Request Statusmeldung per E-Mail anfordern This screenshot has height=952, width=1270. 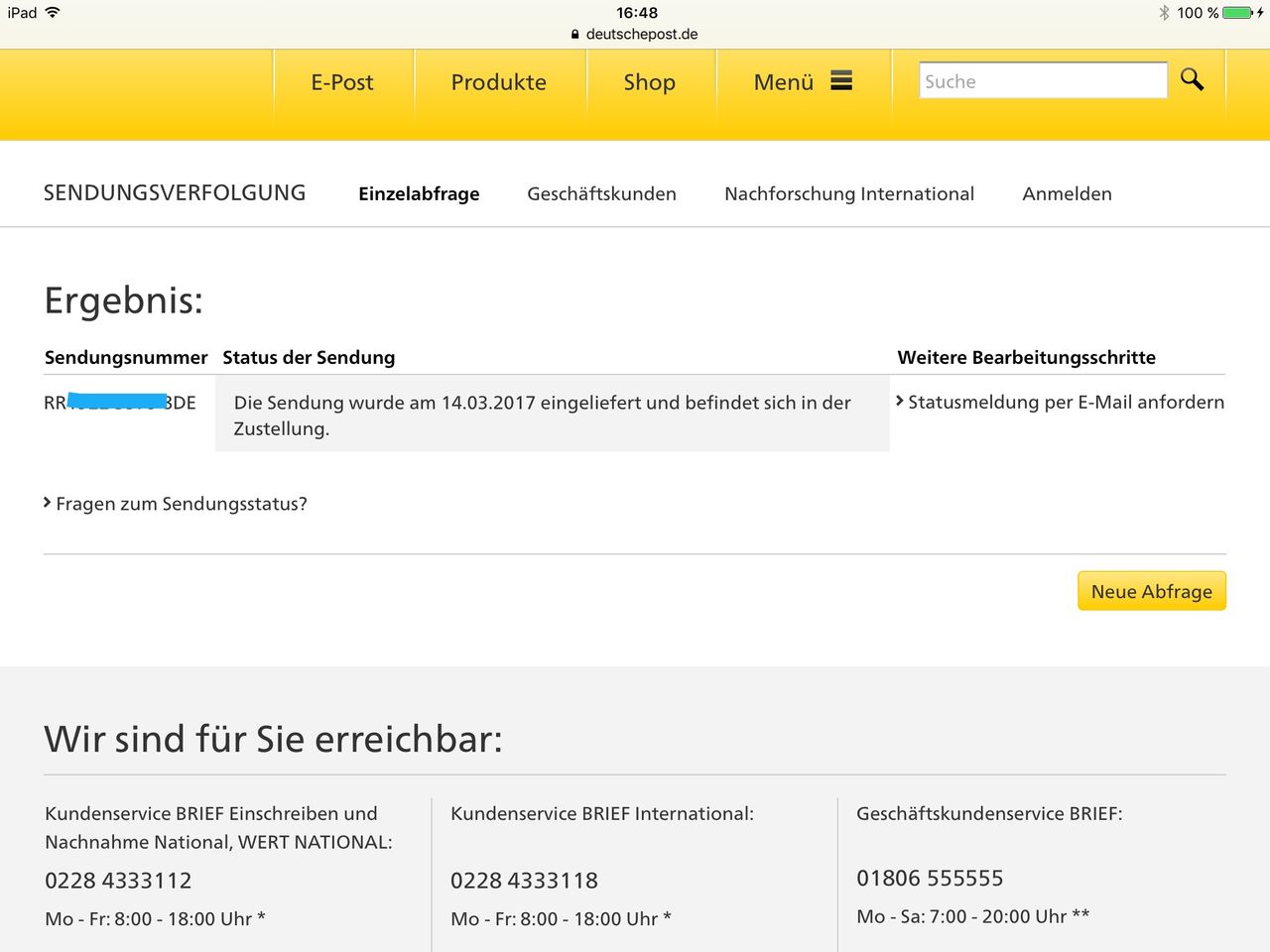tap(1060, 402)
